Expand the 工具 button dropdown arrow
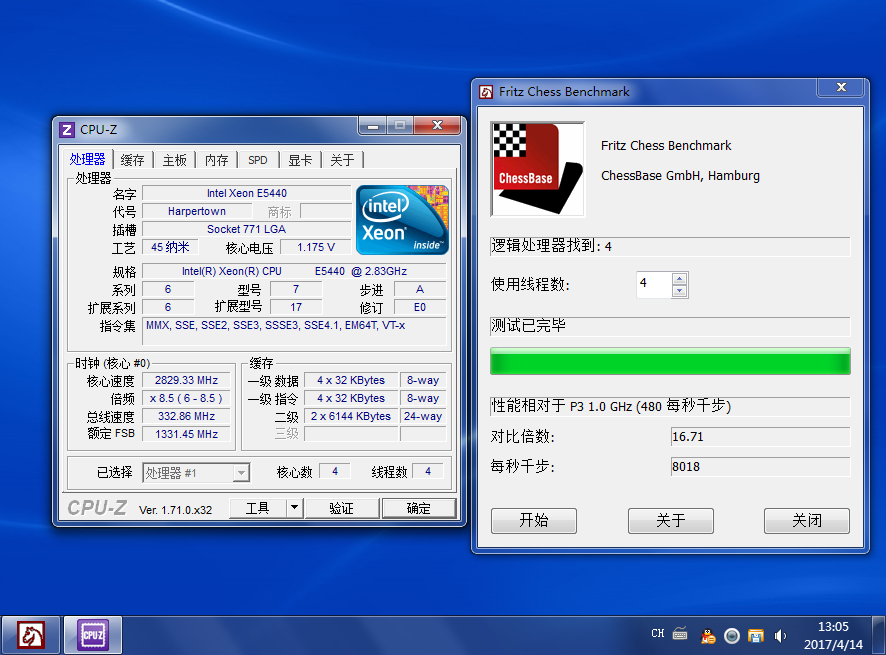This screenshot has height=655, width=886. coord(294,507)
